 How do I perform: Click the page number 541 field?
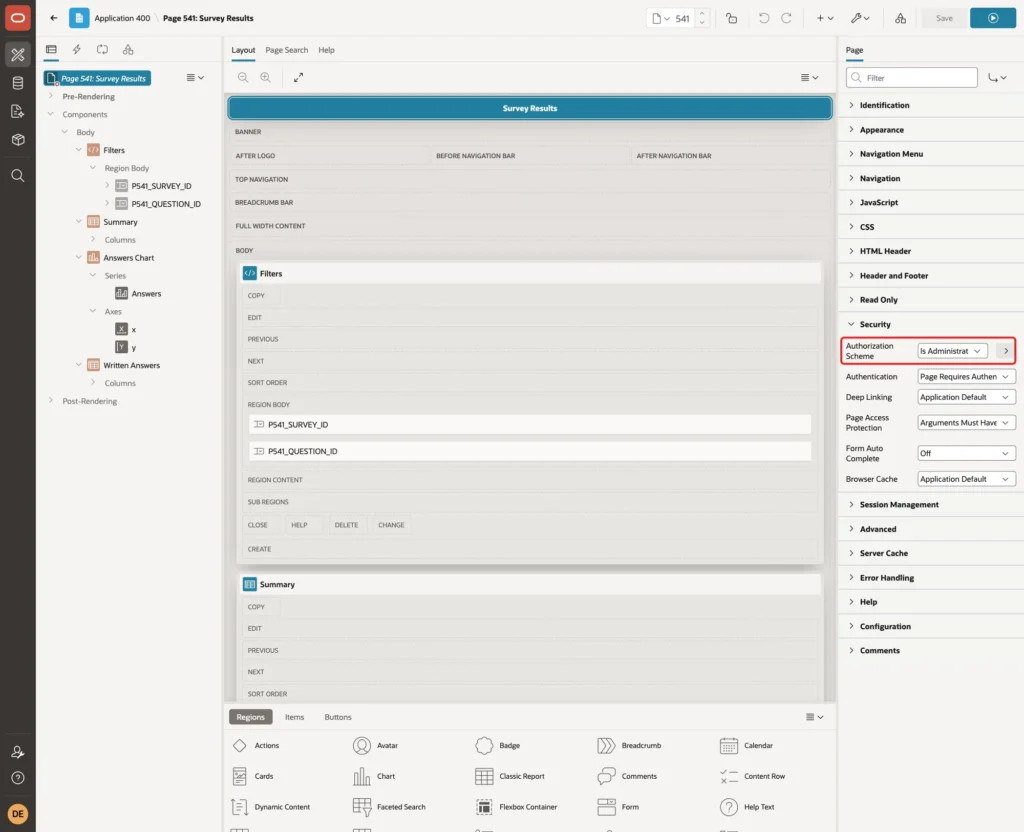click(682, 18)
